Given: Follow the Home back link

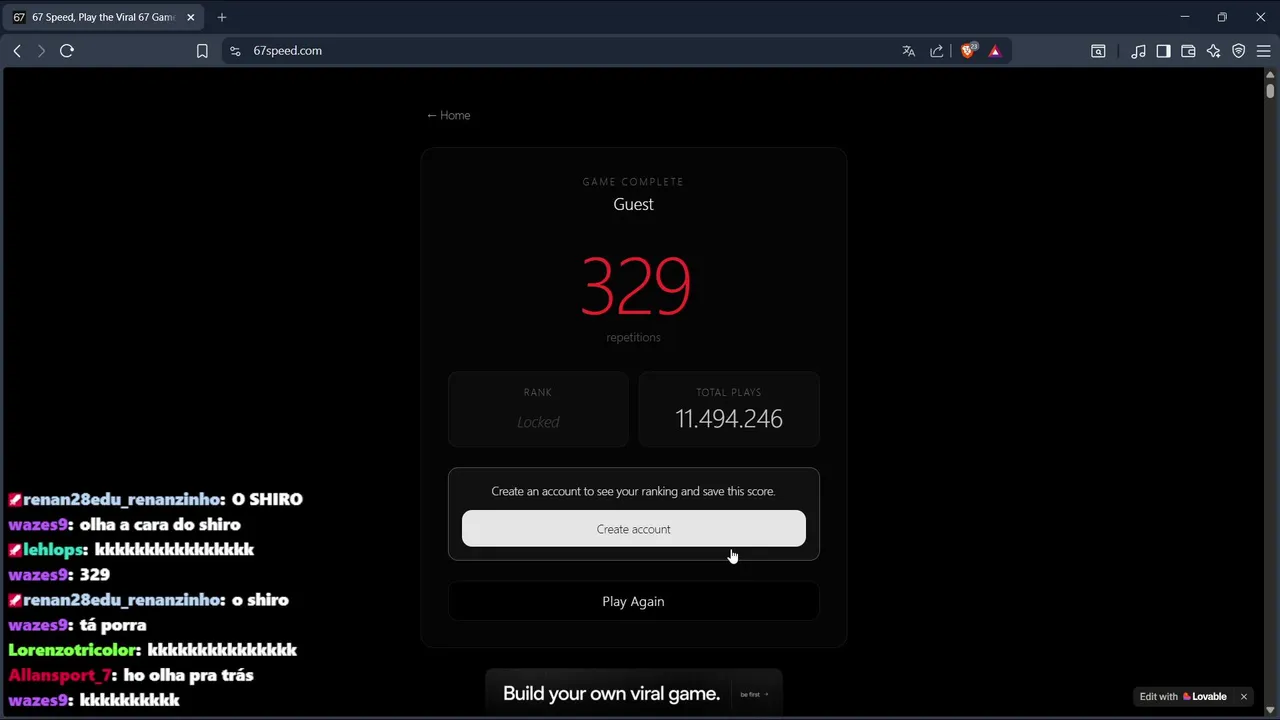Looking at the screenshot, I should point(448,115).
